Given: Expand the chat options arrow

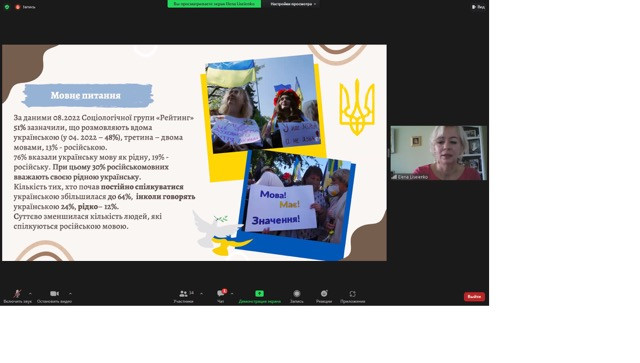Looking at the screenshot, I should 232,294.
